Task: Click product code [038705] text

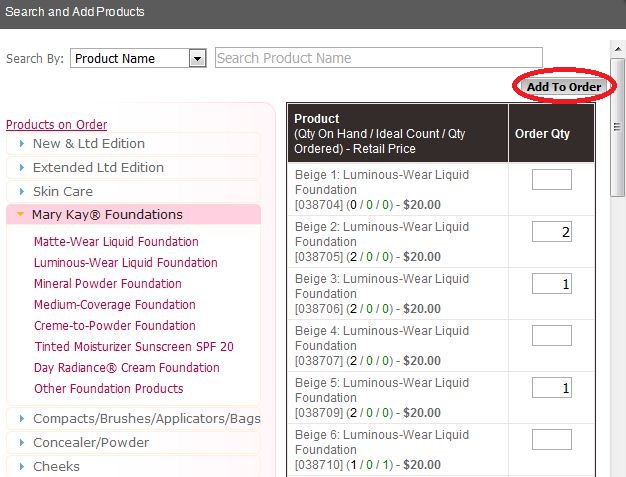Action: (x=319, y=257)
